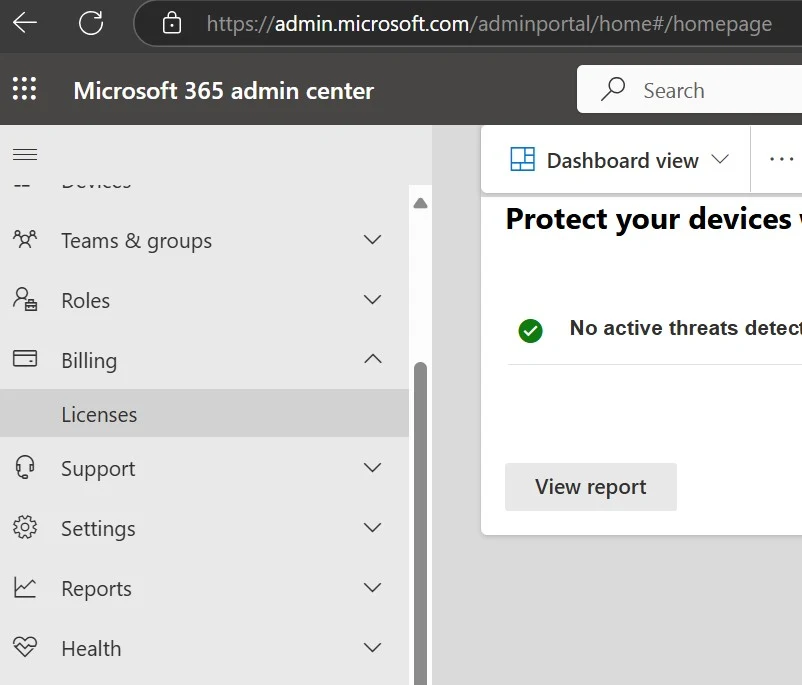Select the Support headset icon
This screenshot has height=685, width=802.
click(x=25, y=467)
